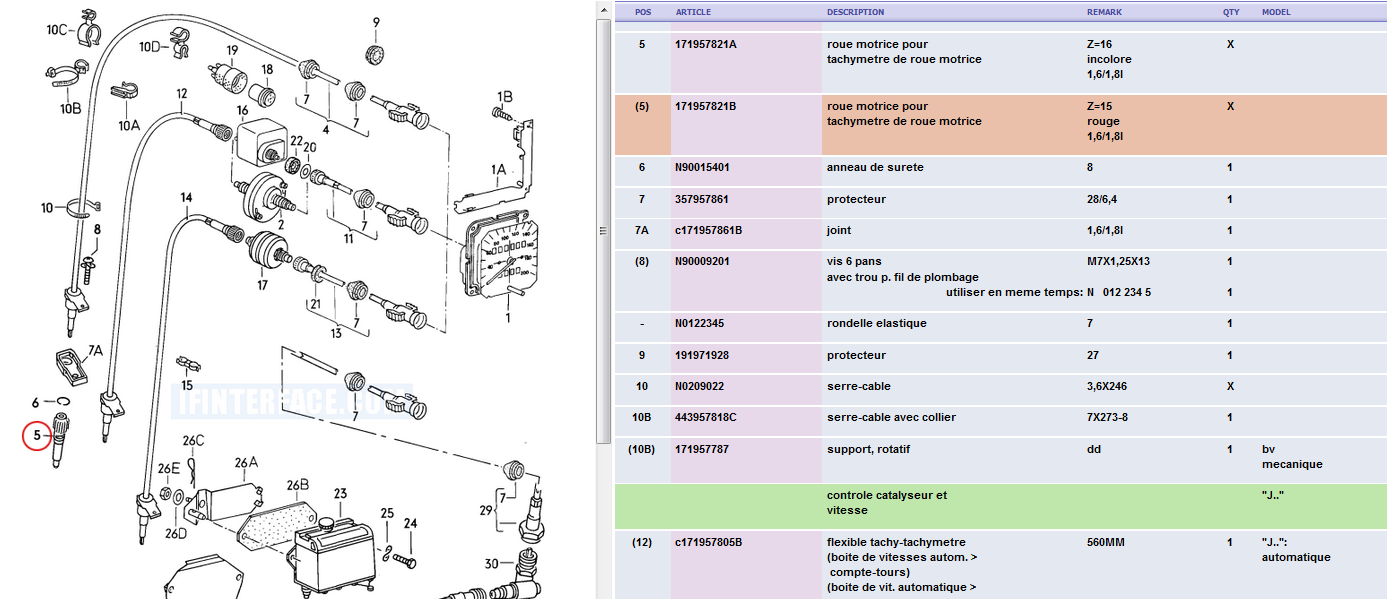Sort by the ARTICLE column header
1387x599 pixels.
pos(694,12)
